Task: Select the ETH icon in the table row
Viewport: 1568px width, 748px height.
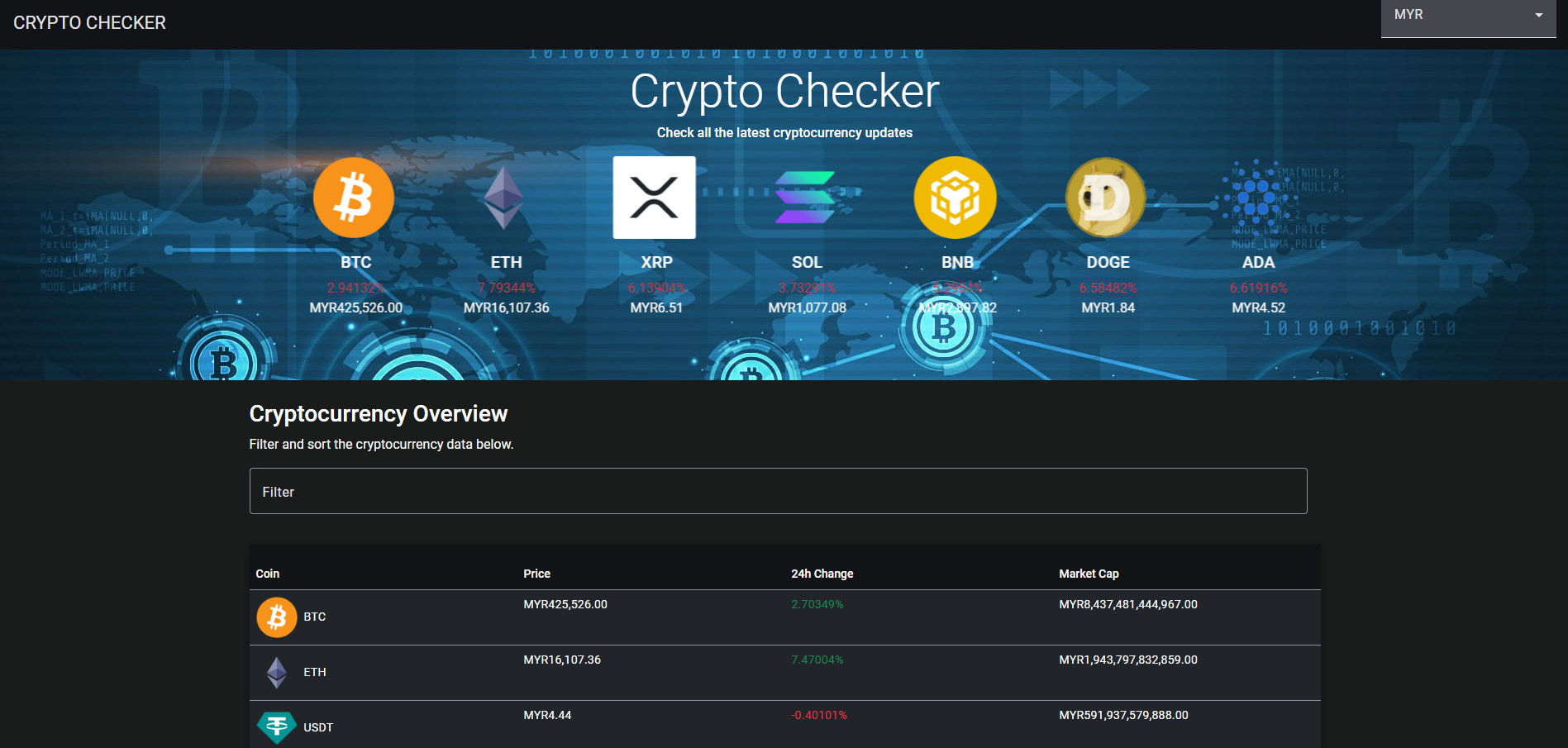Action: pyautogui.click(x=277, y=672)
